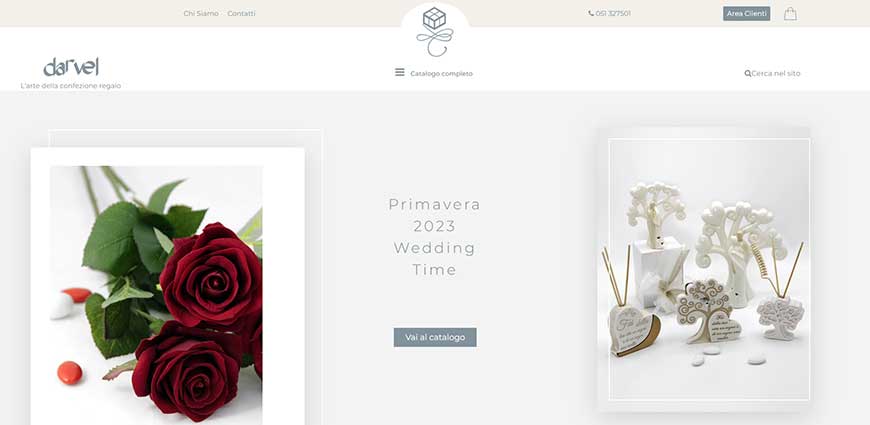
Task: Open the wedding favors tree image
Action: (x=709, y=269)
